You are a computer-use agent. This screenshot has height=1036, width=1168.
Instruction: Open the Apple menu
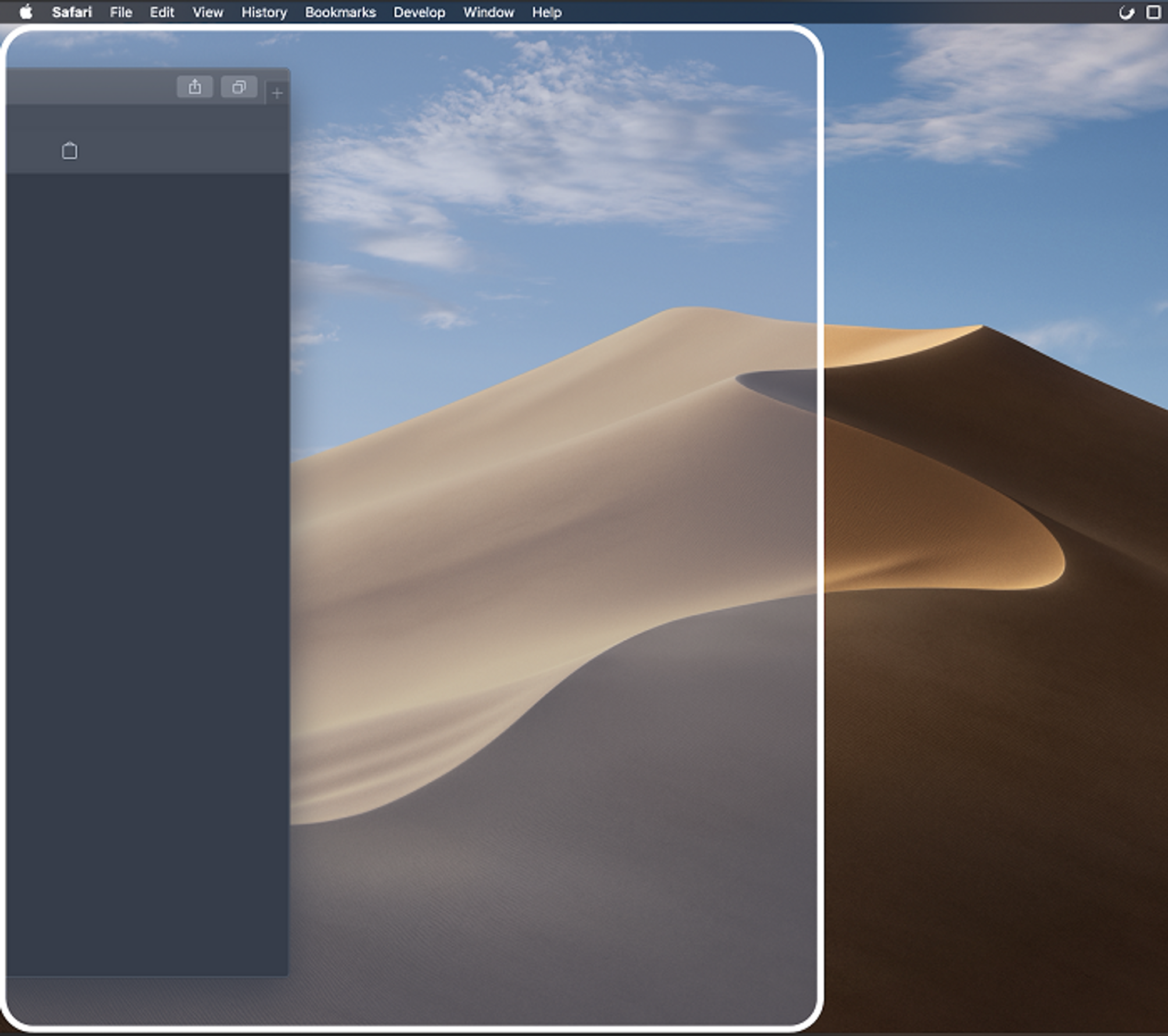[x=26, y=12]
